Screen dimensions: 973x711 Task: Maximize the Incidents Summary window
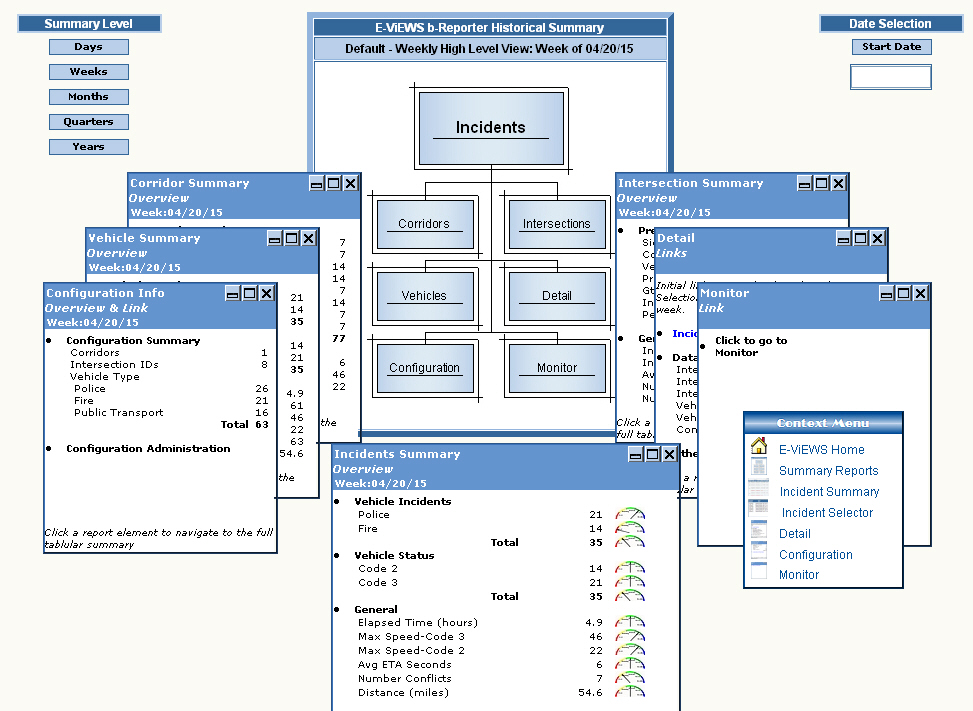(653, 454)
